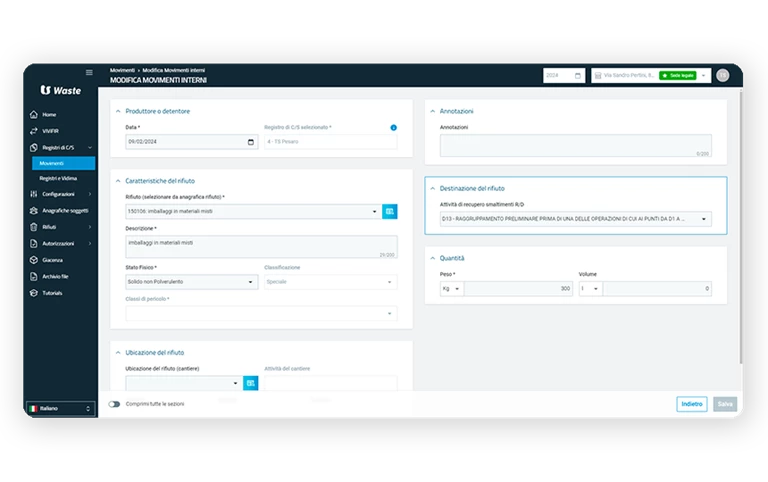Open the user avatar menu
The width and height of the screenshot is (768, 482).
click(x=722, y=75)
